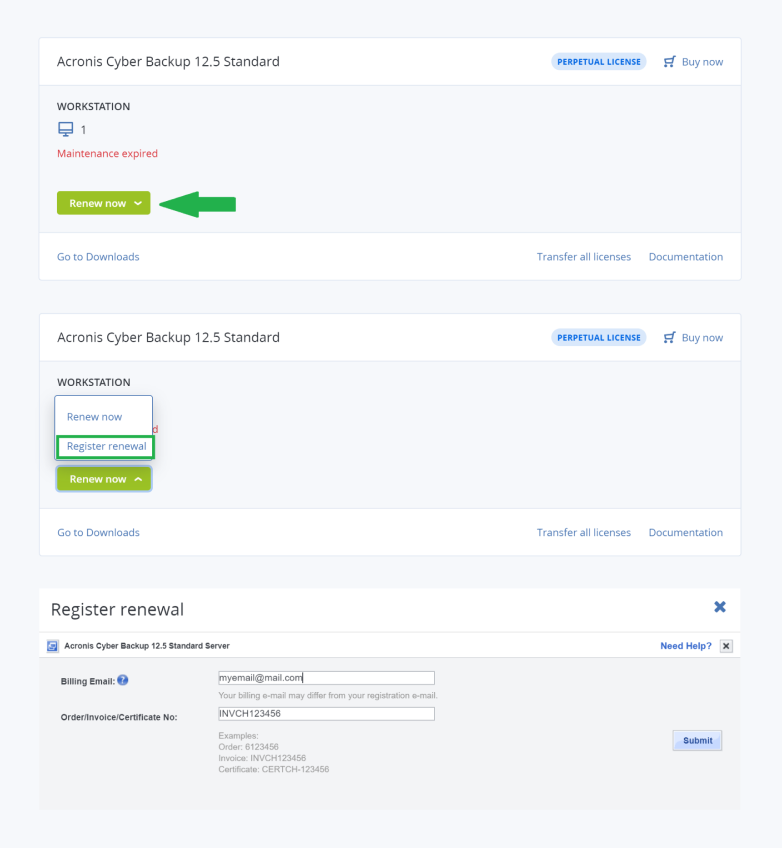Viewport: 782px width, 848px height.
Task: Click the first card title Acronis Cyber Backup 12.5 Standard
Action: coord(168,62)
